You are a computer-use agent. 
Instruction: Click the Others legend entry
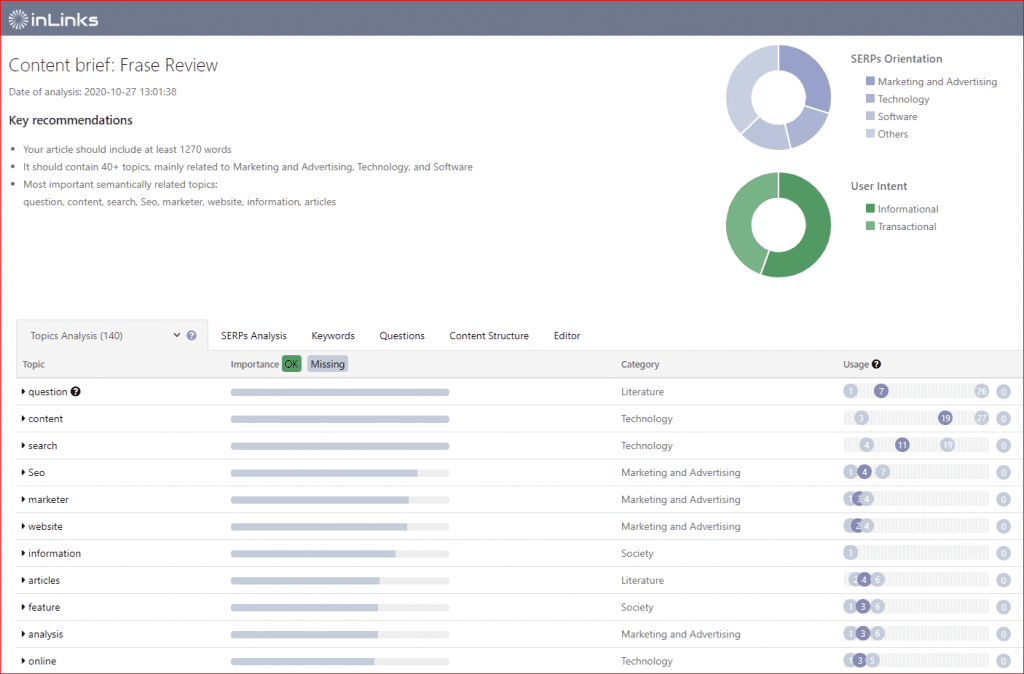pyautogui.click(x=887, y=134)
